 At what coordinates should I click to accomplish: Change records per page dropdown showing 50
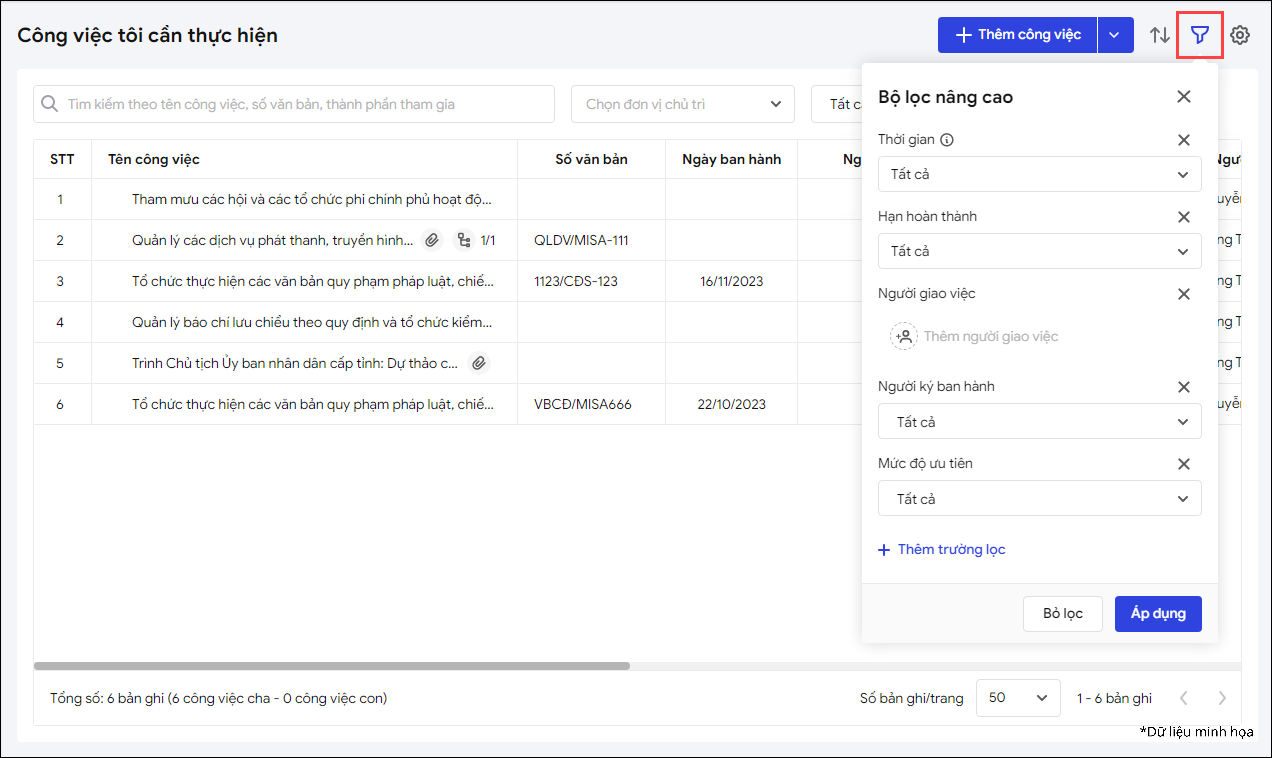tap(1018, 698)
